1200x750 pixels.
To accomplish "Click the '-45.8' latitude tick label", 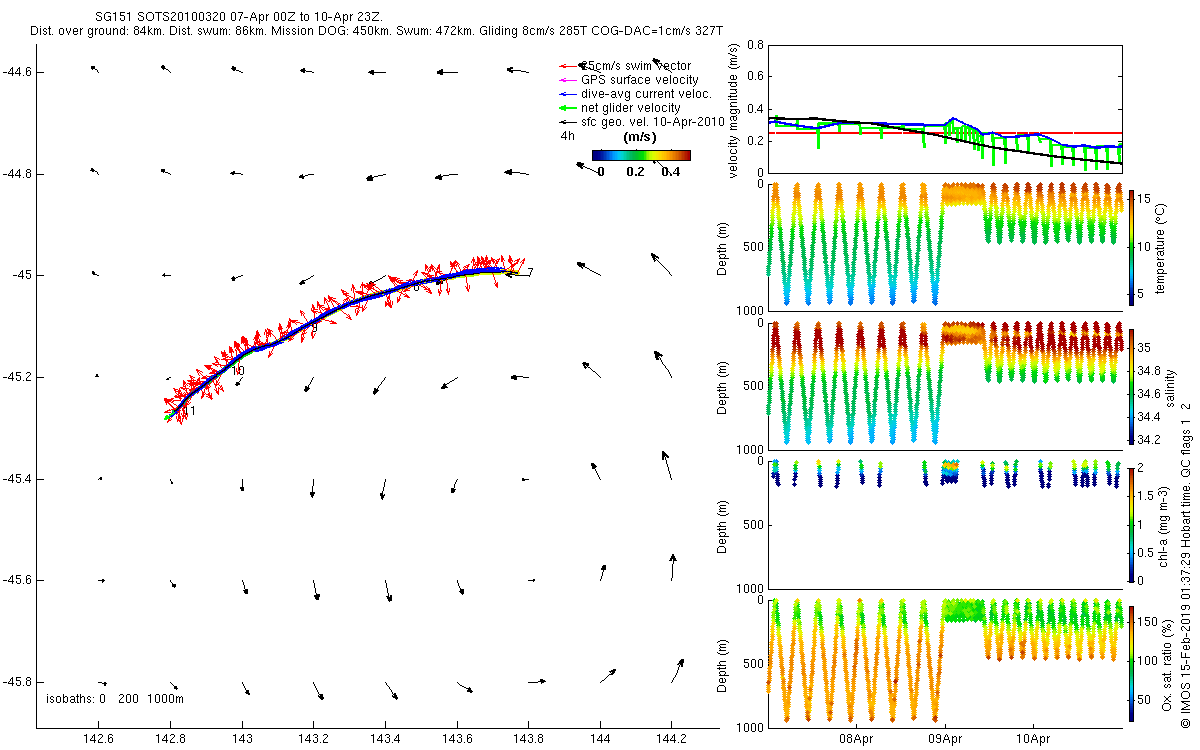I will coord(19,682).
